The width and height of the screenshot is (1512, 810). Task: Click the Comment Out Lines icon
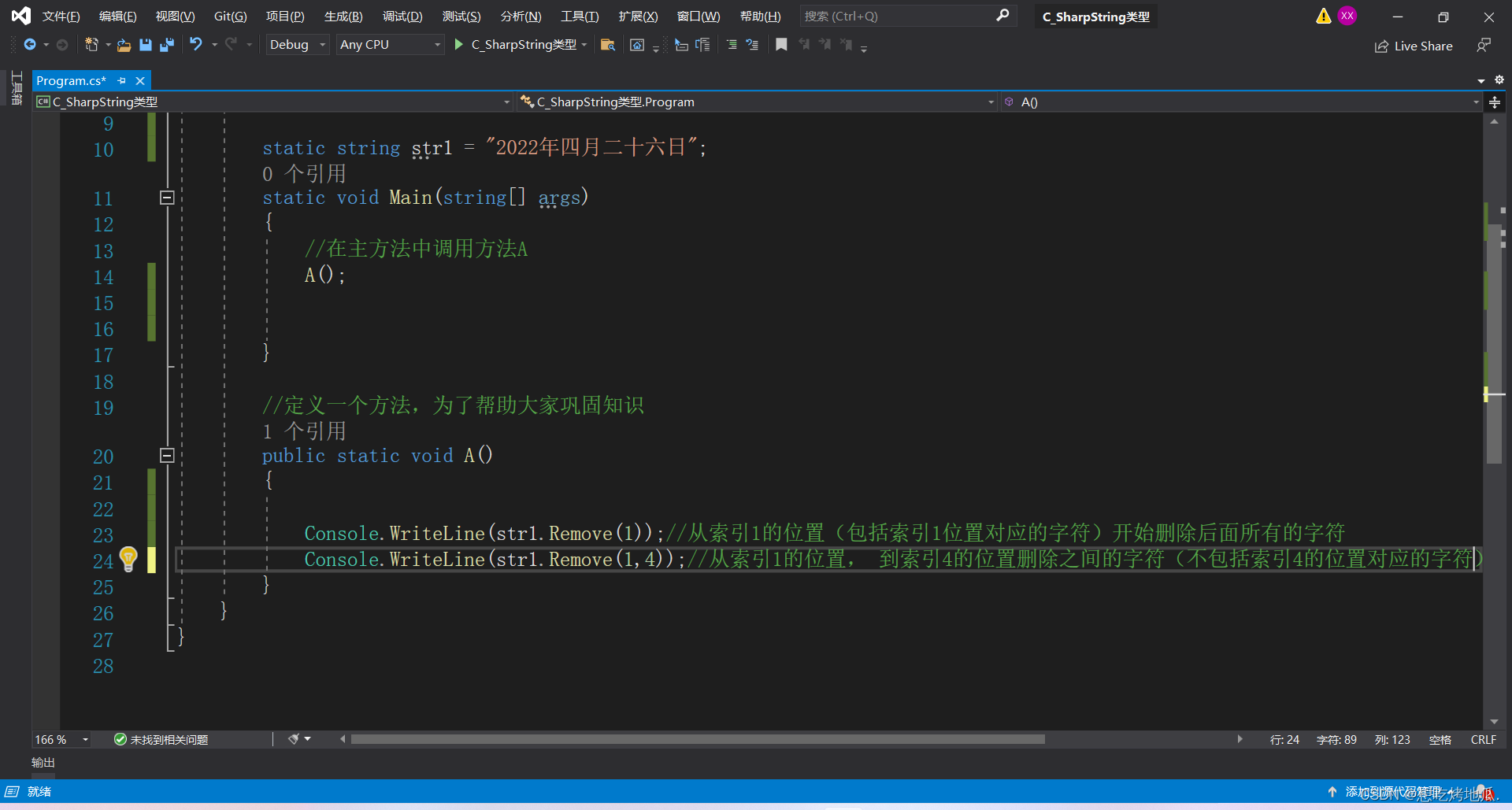click(x=732, y=45)
